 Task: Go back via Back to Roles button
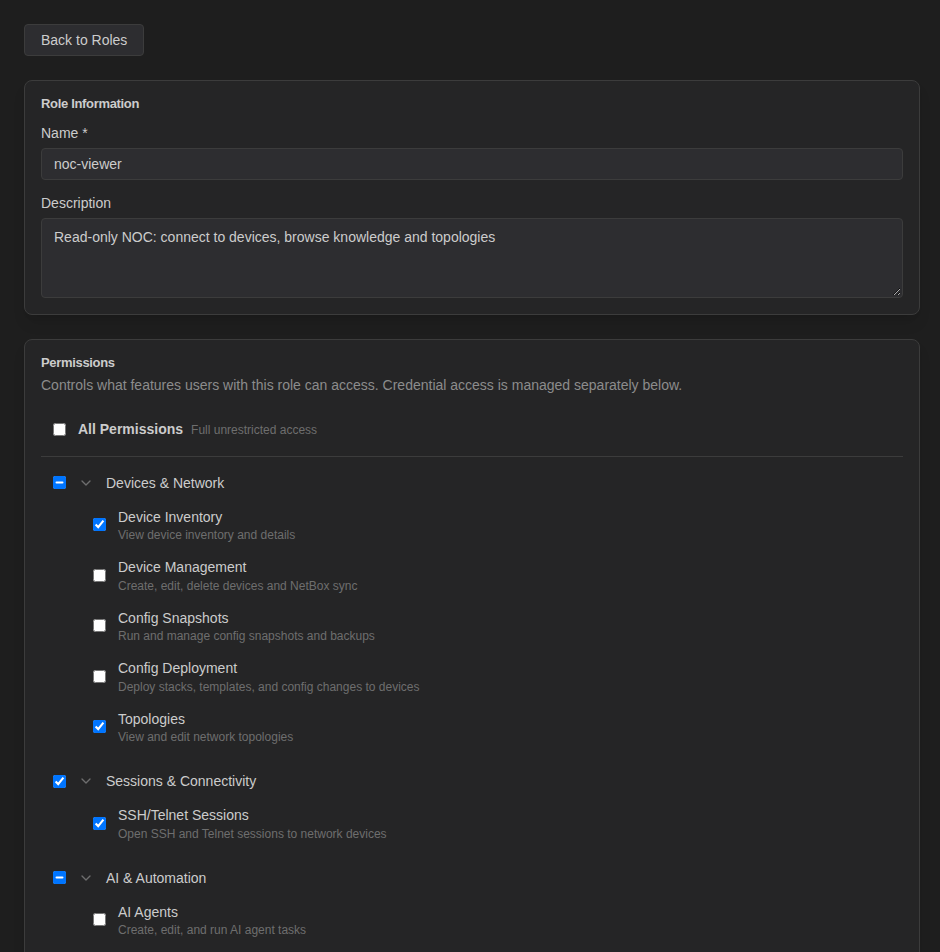click(x=84, y=40)
